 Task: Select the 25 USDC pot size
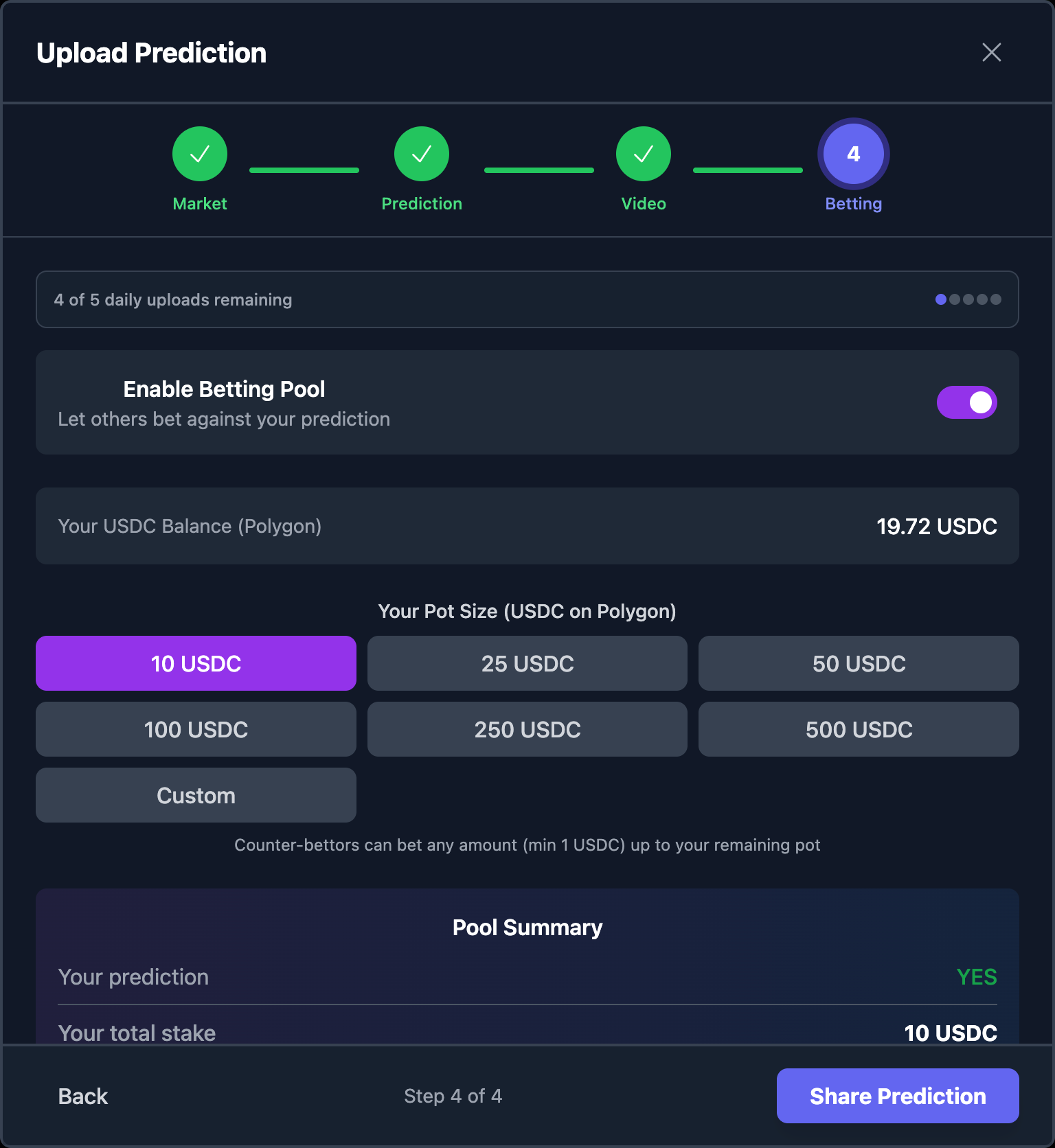527,663
